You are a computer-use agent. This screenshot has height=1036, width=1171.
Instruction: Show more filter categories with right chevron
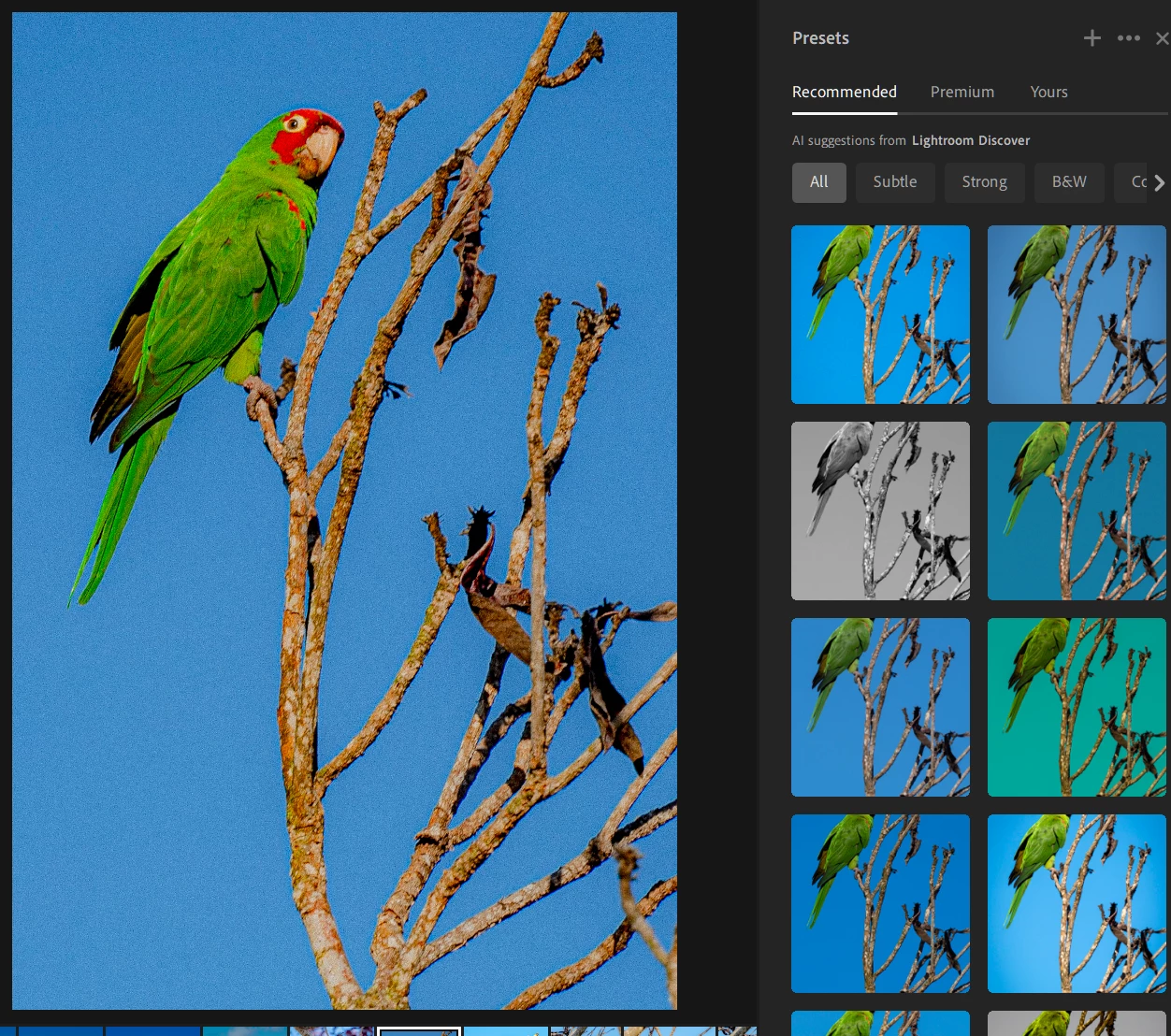pos(1160,182)
